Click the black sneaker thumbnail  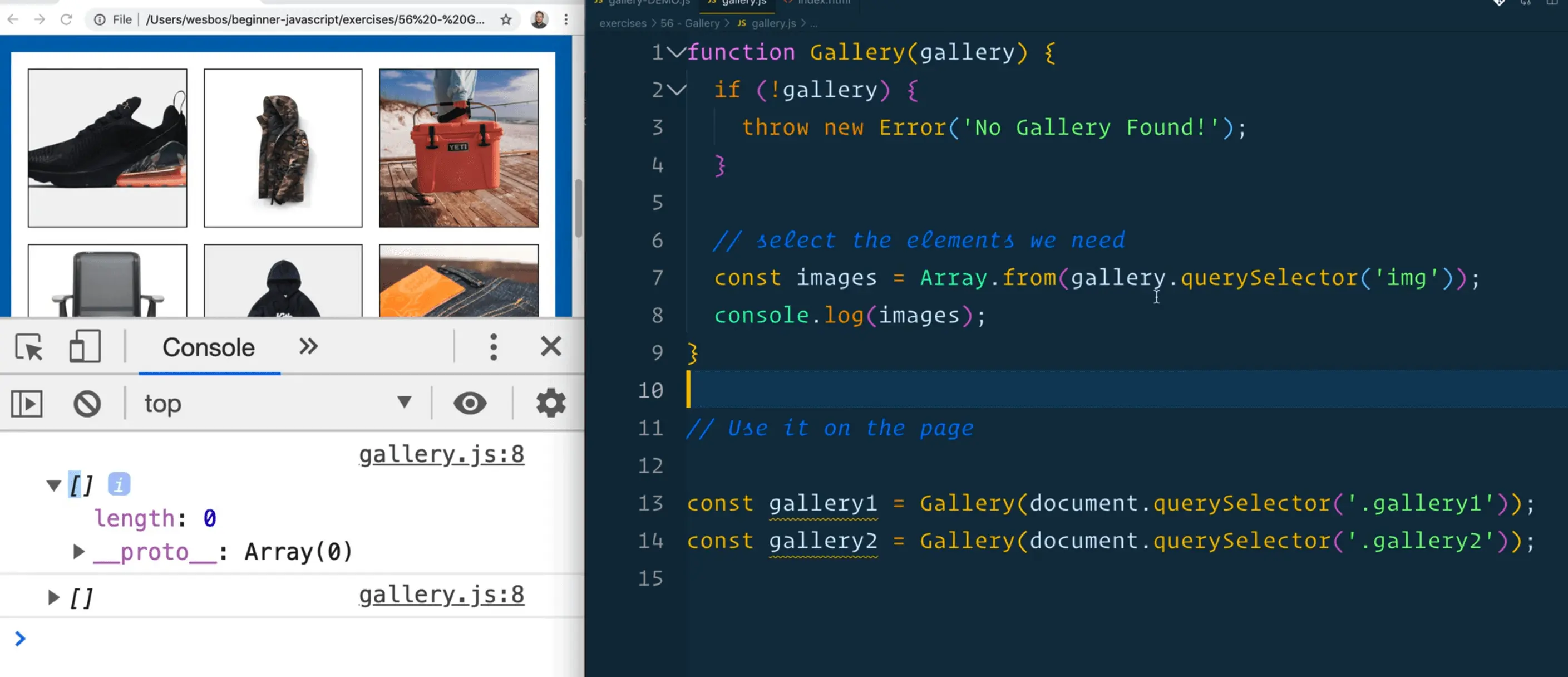[x=107, y=148]
